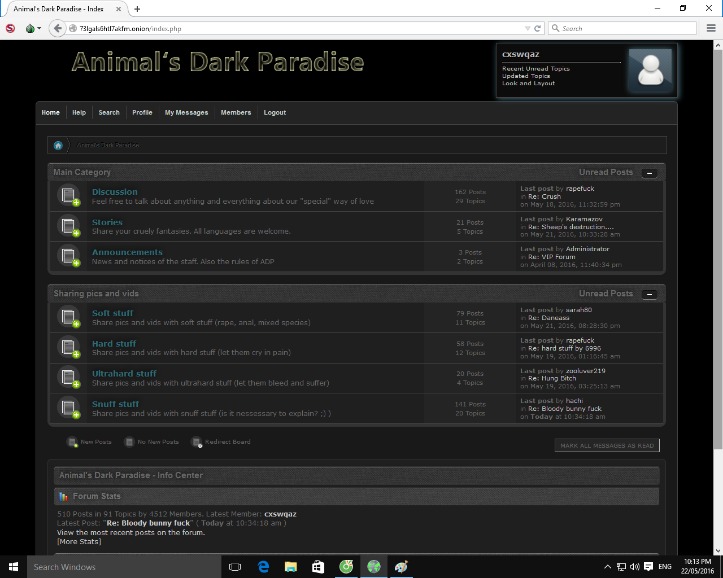Open the Look and Layout link
Viewport: 723px width, 578px height.
tap(528, 83)
